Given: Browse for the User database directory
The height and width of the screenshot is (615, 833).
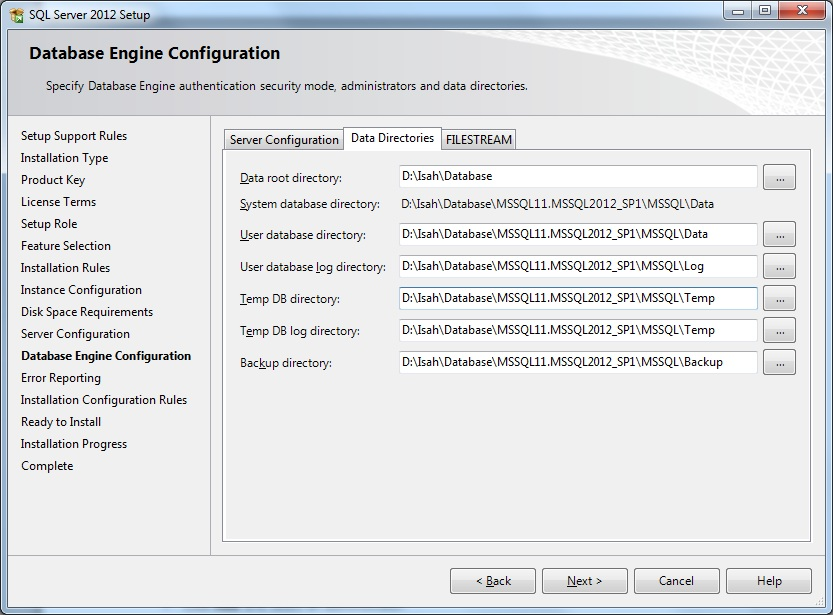Looking at the screenshot, I should click(x=779, y=234).
